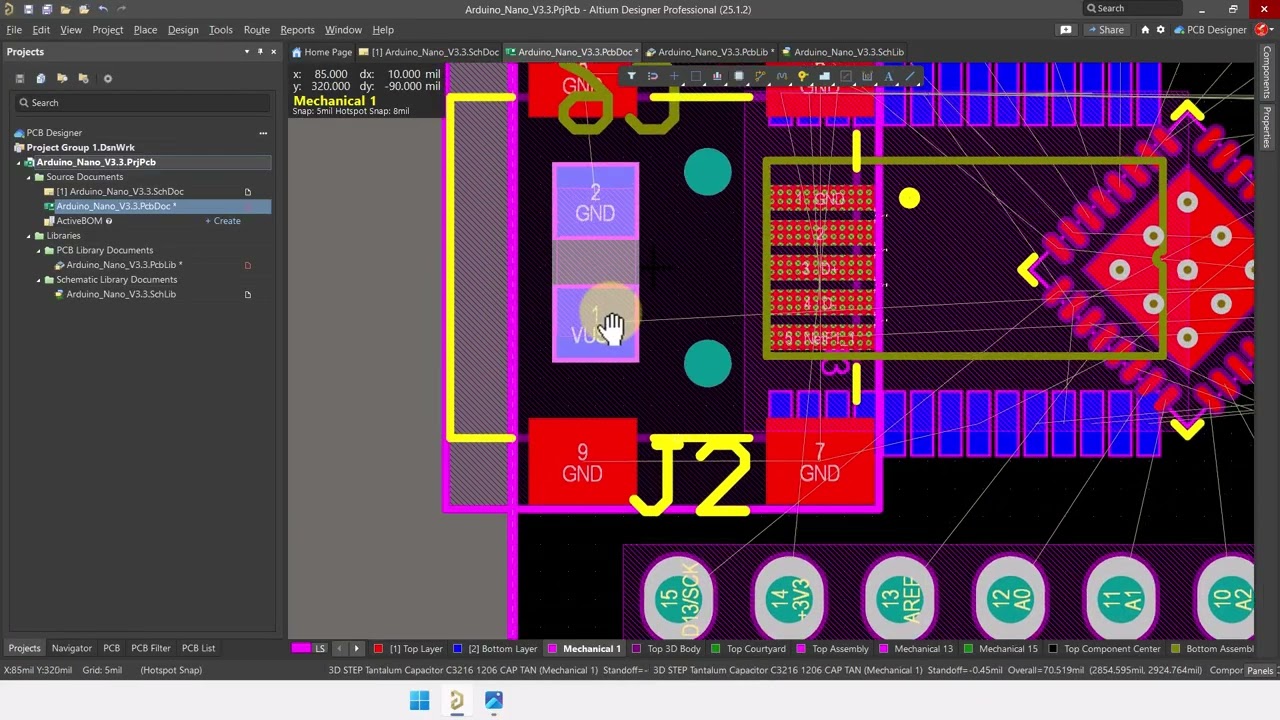Open the Windows Start button on the taskbar
The image size is (1280, 720).
419,701
